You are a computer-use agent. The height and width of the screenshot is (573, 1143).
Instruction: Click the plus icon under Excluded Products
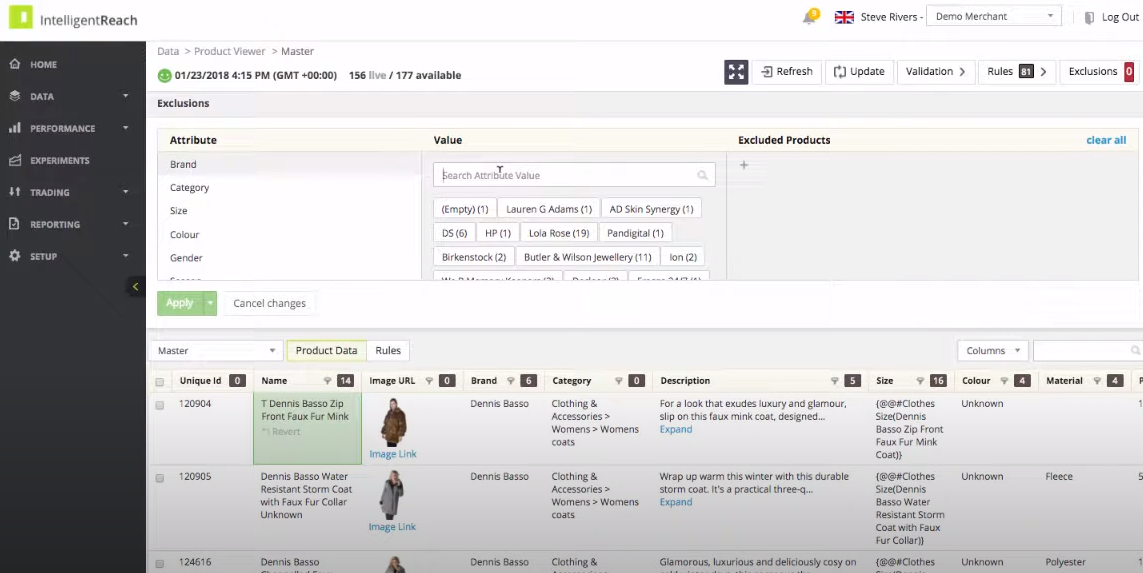coord(744,165)
